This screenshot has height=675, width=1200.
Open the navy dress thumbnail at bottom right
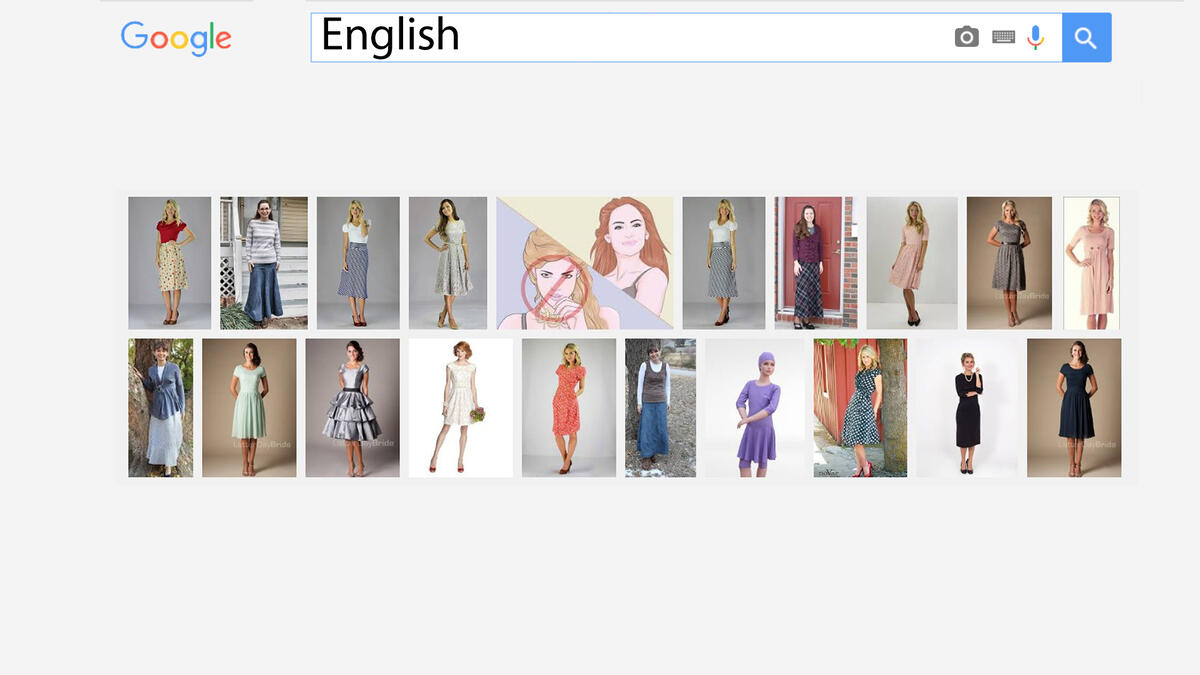(x=1074, y=407)
